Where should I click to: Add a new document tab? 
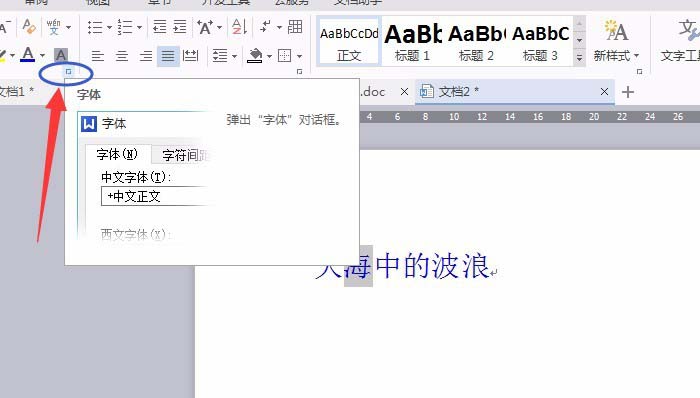click(628, 92)
